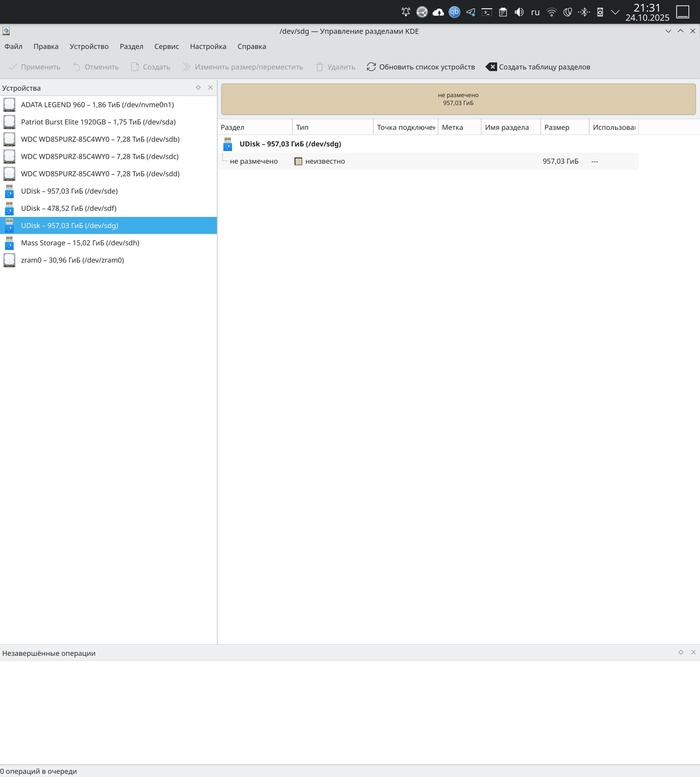Open the ru keyboard layout switcher
This screenshot has width=700, height=777.
point(535,12)
